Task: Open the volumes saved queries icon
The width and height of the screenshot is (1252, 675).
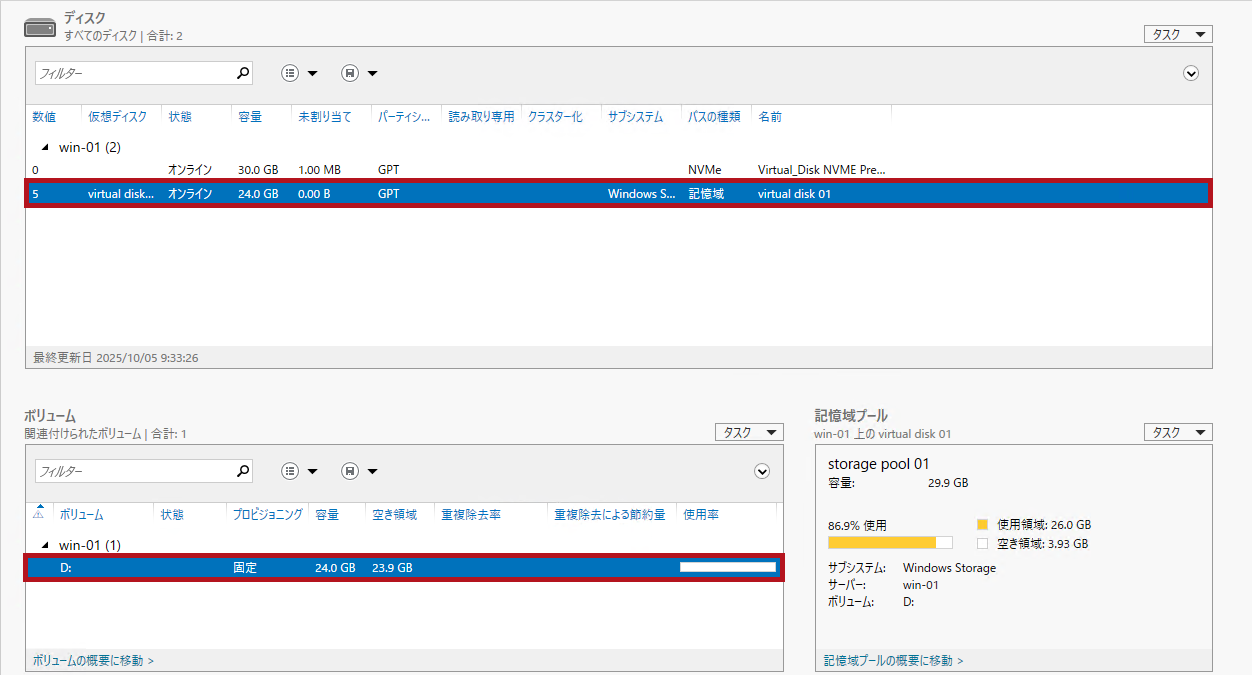Action: click(350, 471)
